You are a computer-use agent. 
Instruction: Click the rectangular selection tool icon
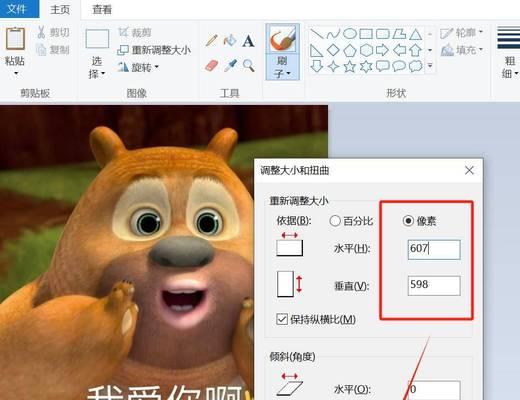(x=97, y=39)
